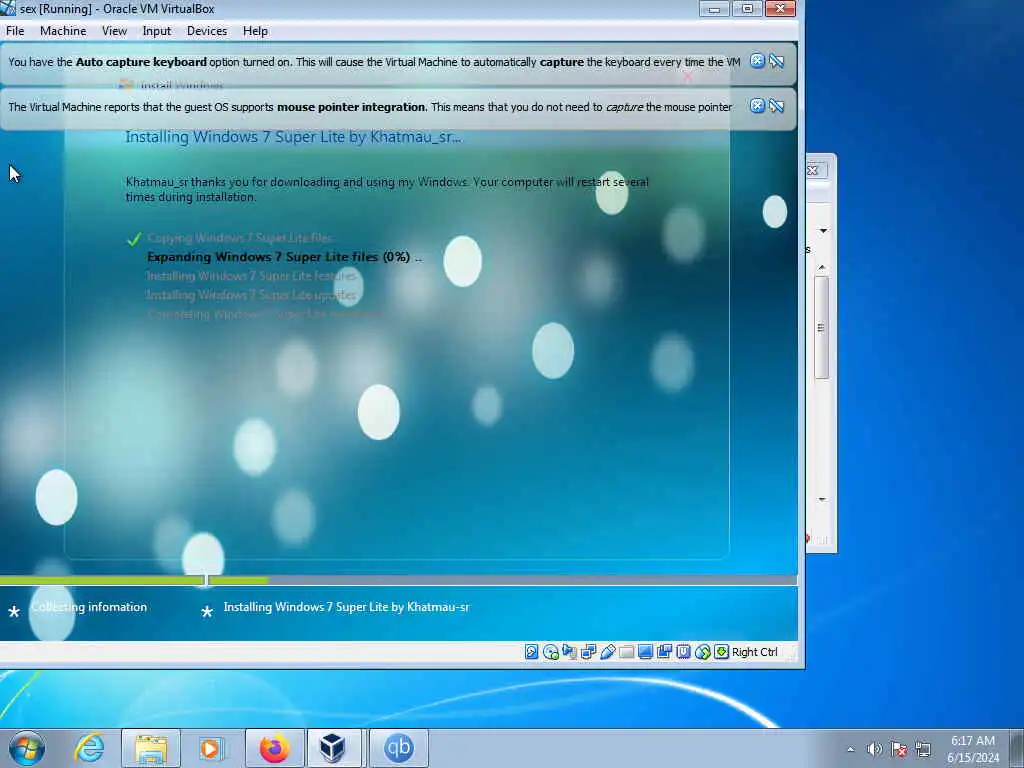Click the recording status icon with overlapping screens
This screenshot has height=768, width=1024.
pyautogui.click(x=664, y=652)
